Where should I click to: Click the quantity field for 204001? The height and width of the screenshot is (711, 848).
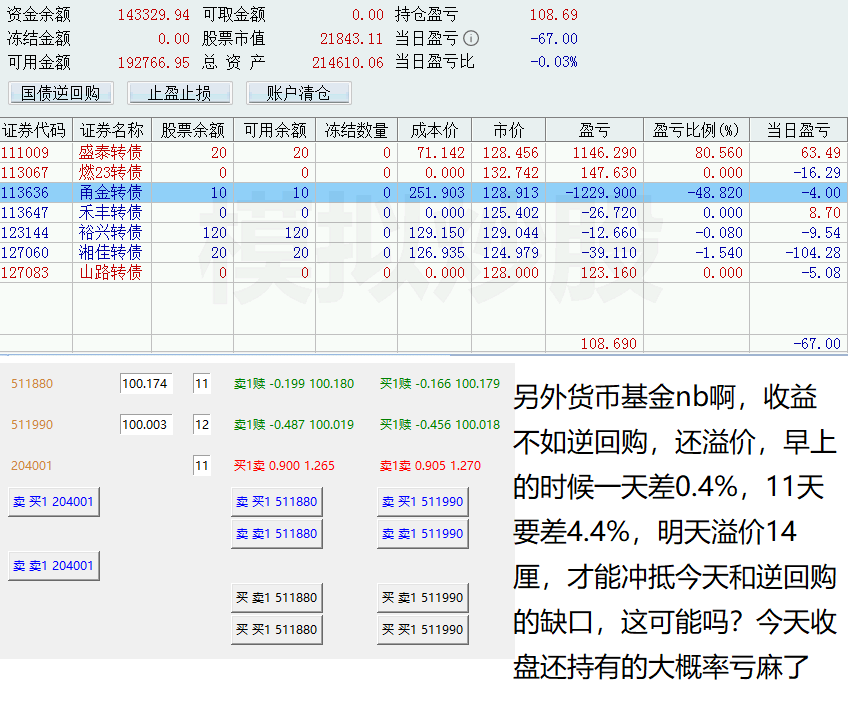point(202,465)
